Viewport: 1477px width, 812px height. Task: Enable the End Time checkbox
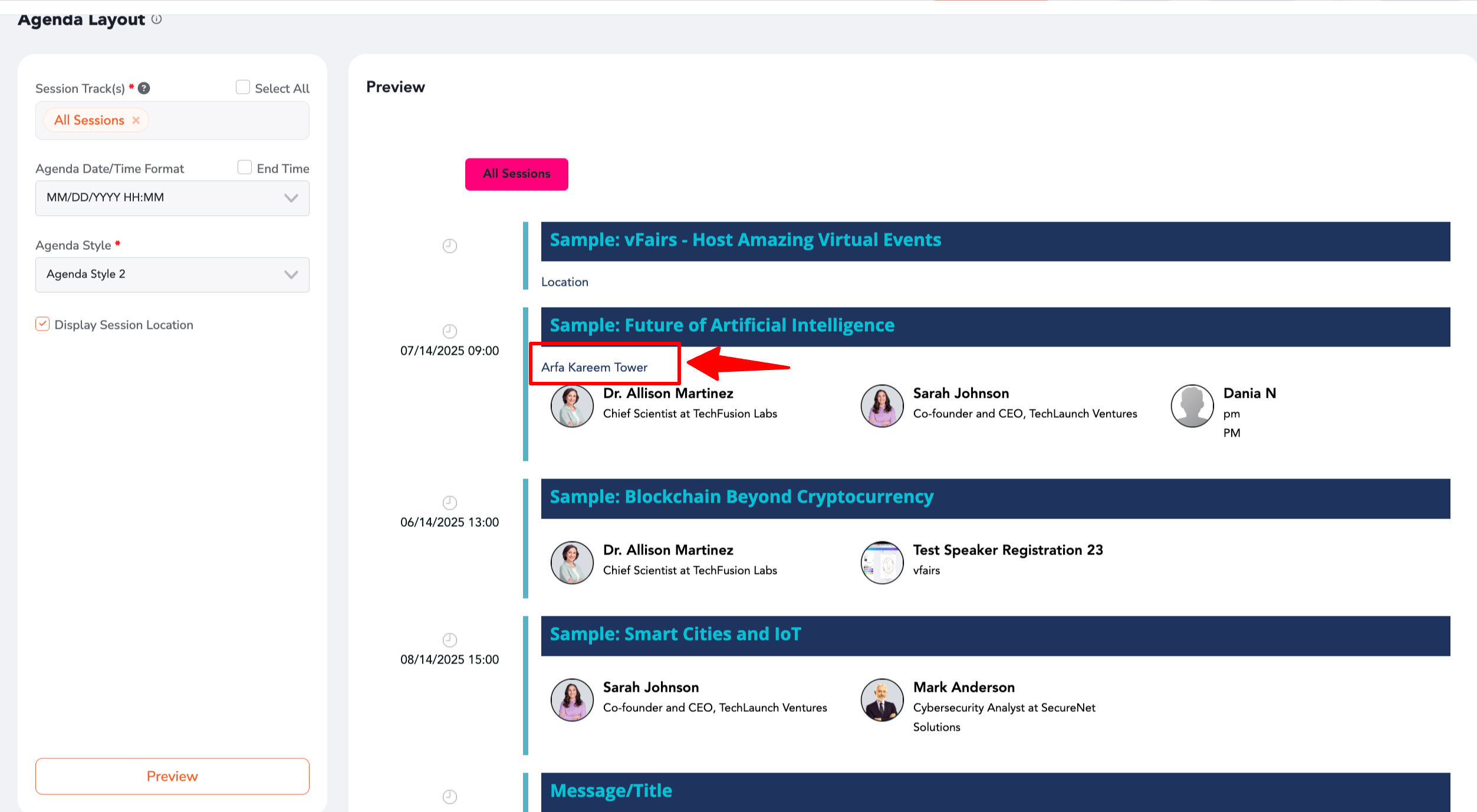(x=245, y=167)
